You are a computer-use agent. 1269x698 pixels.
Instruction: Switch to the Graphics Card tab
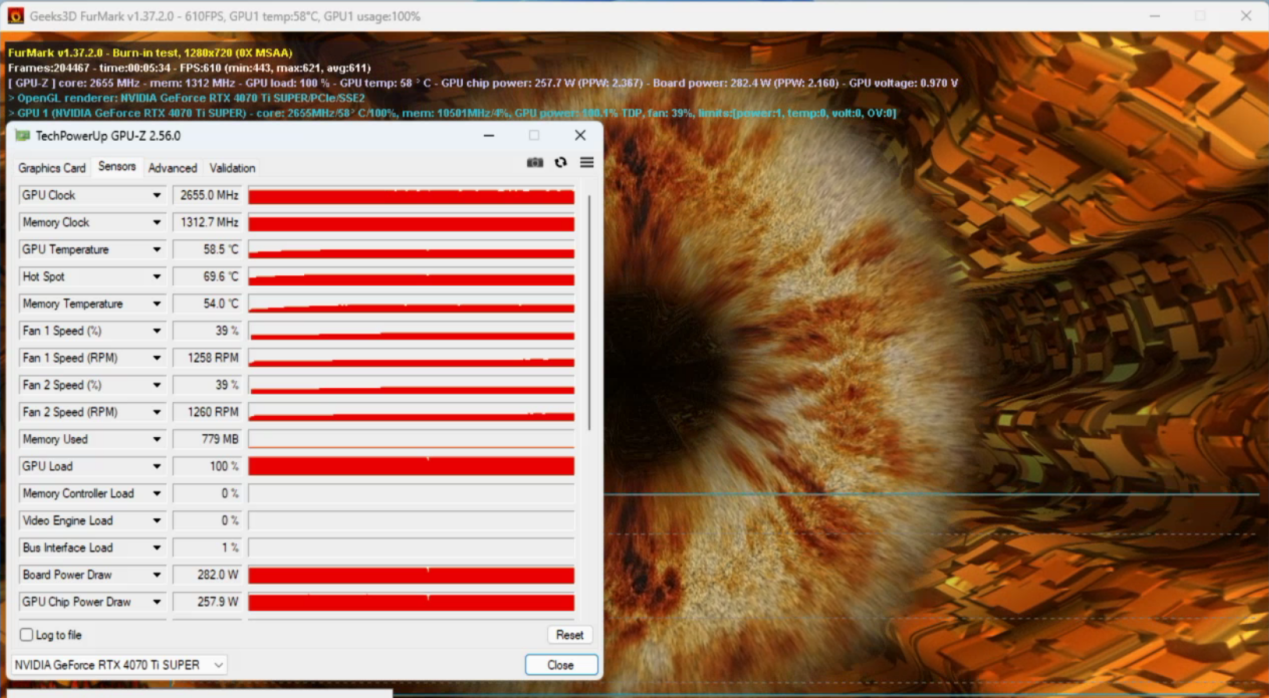(x=52, y=168)
